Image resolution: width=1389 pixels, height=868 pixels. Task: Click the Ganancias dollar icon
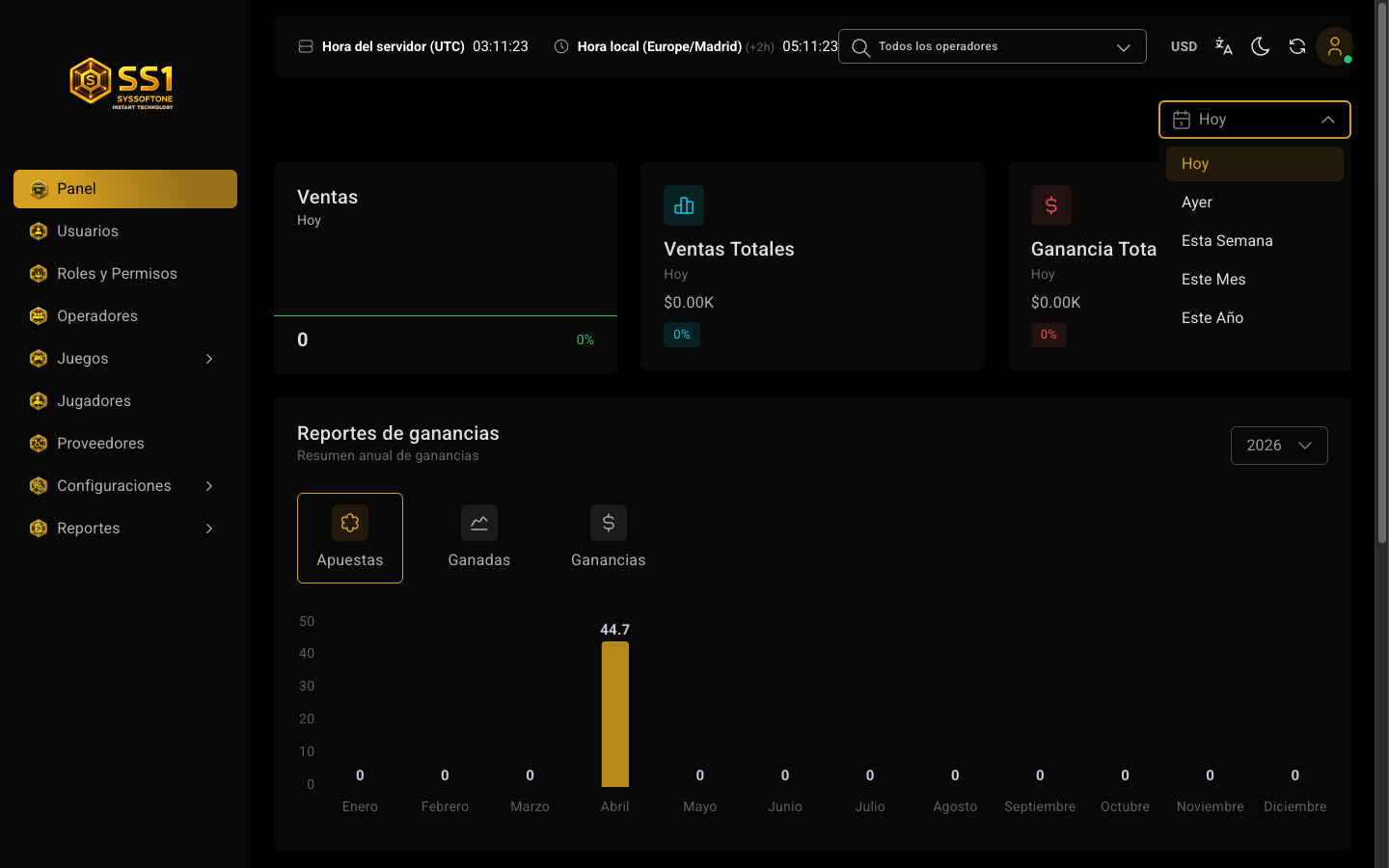click(609, 523)
